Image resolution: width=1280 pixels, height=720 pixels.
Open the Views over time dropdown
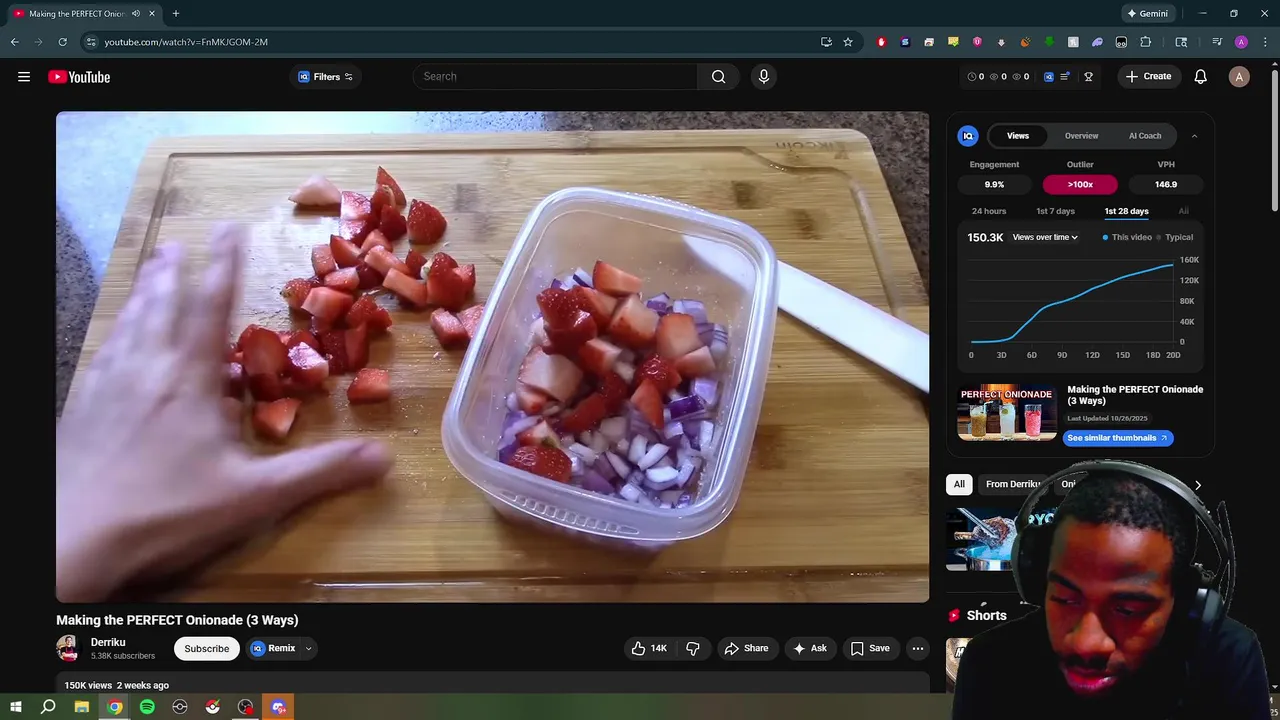coord(1045,237)
